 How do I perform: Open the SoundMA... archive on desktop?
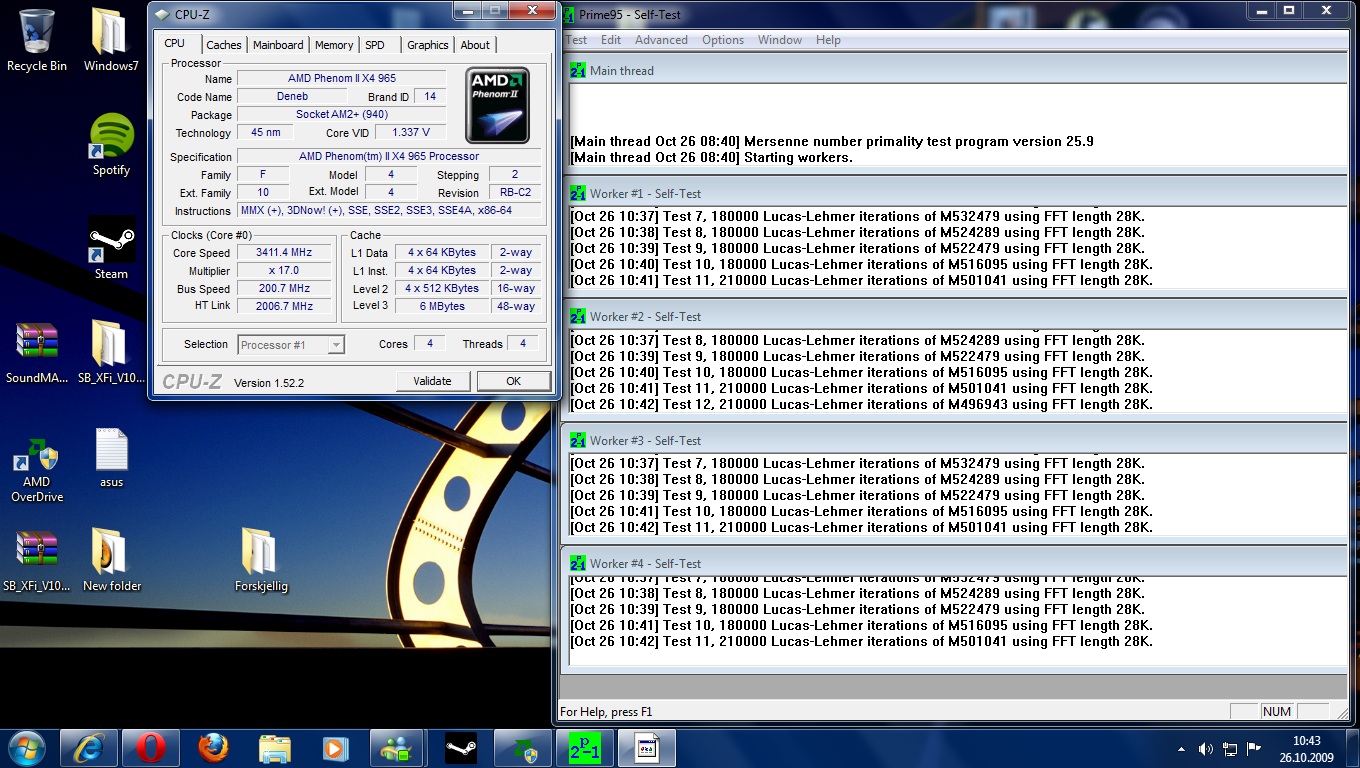(37, 352)
